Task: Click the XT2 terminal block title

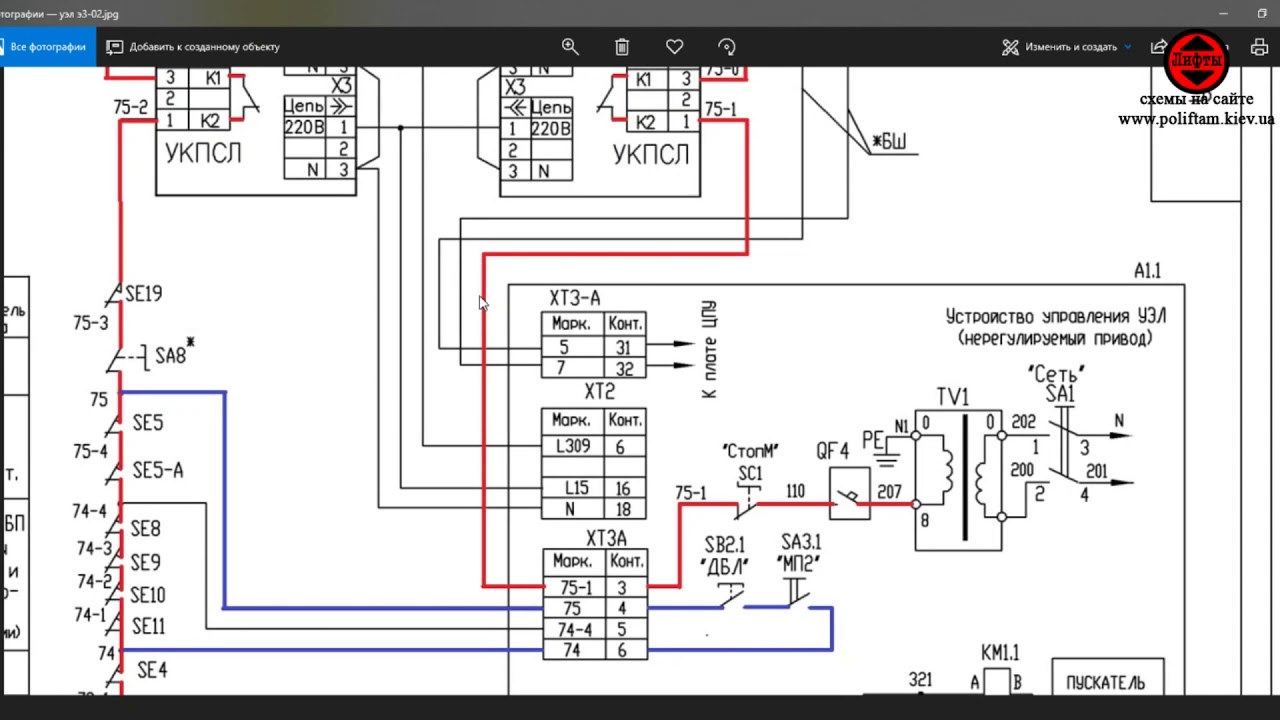Action: point(599,391)
